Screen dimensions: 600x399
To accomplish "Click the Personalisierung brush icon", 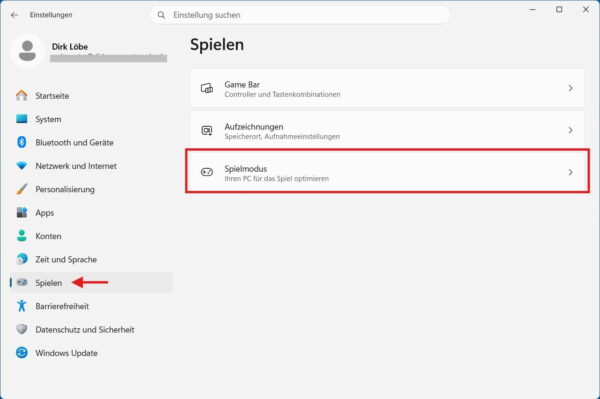I will (22, 189).
